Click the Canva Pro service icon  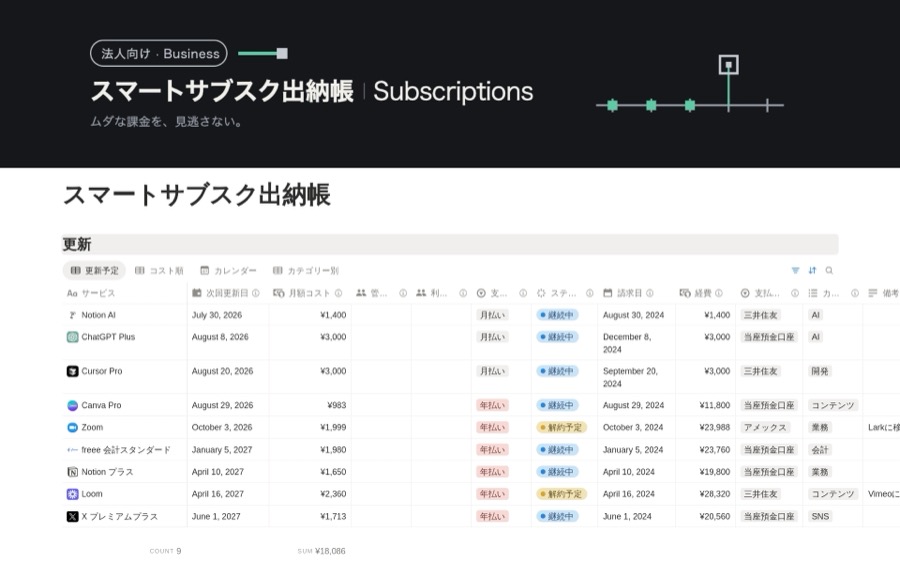tap(72, 405)
